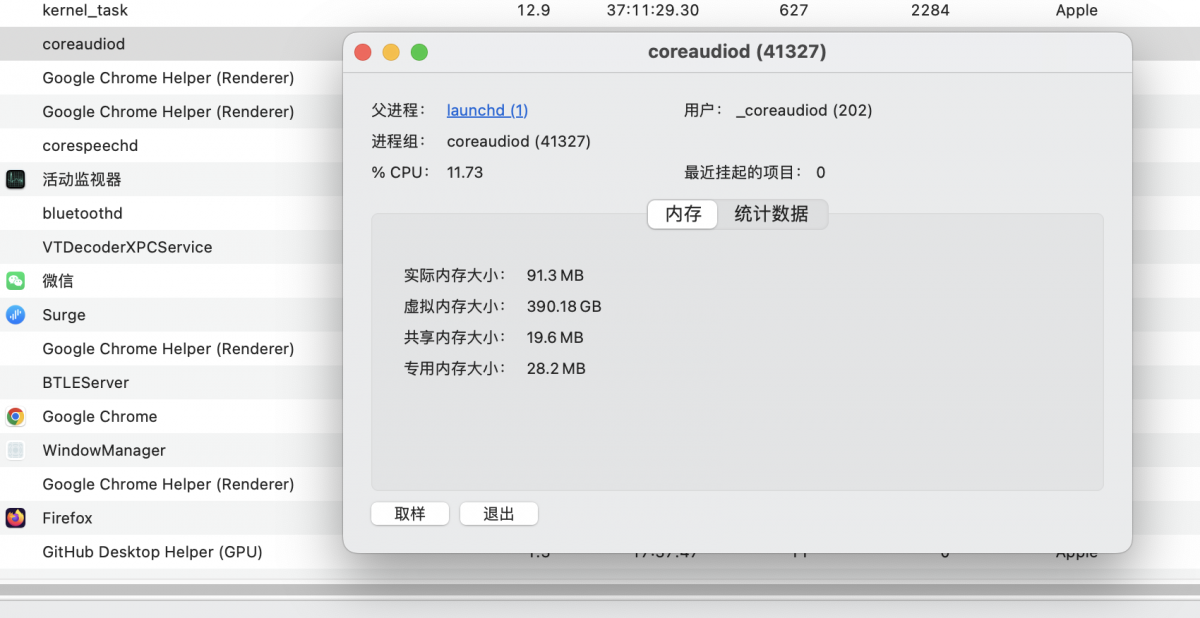Viewport: 1200px width, 618px height.
Task: Close the coreaudiod info window
Action: coord(363,52)
